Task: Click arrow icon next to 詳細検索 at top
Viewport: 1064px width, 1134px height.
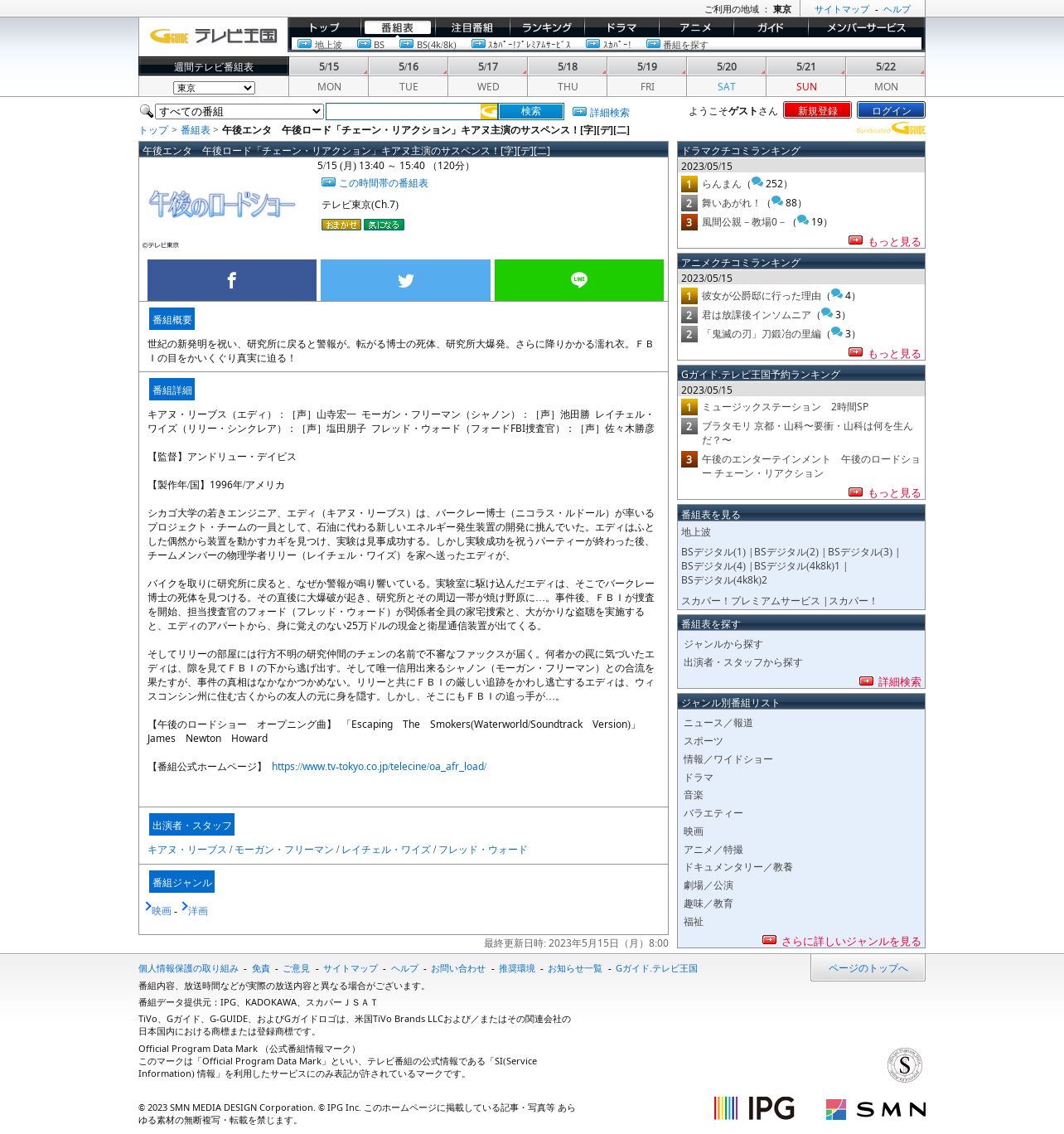Action: pos(579,112)
